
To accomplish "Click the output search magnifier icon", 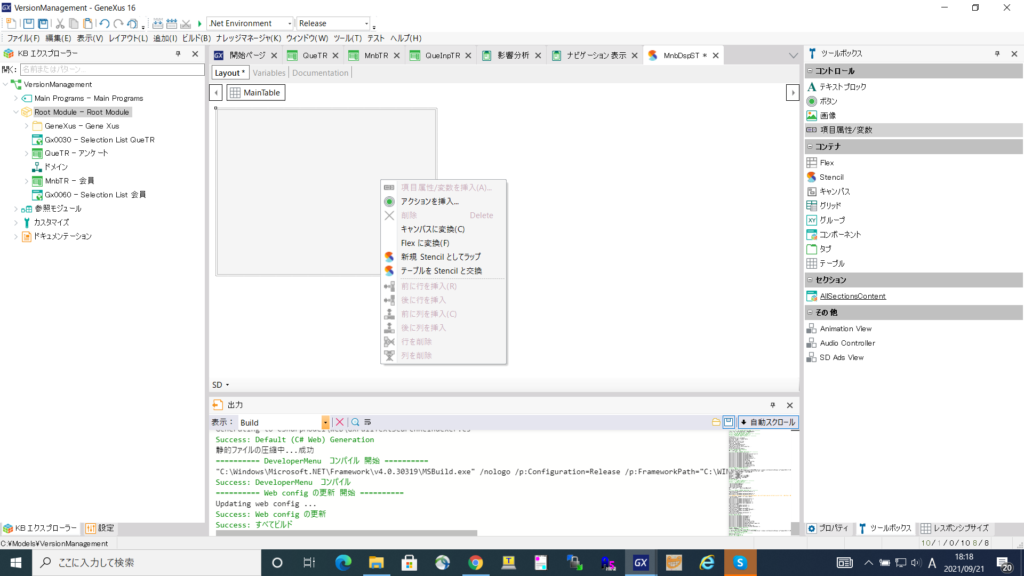I will pos(355,423).
